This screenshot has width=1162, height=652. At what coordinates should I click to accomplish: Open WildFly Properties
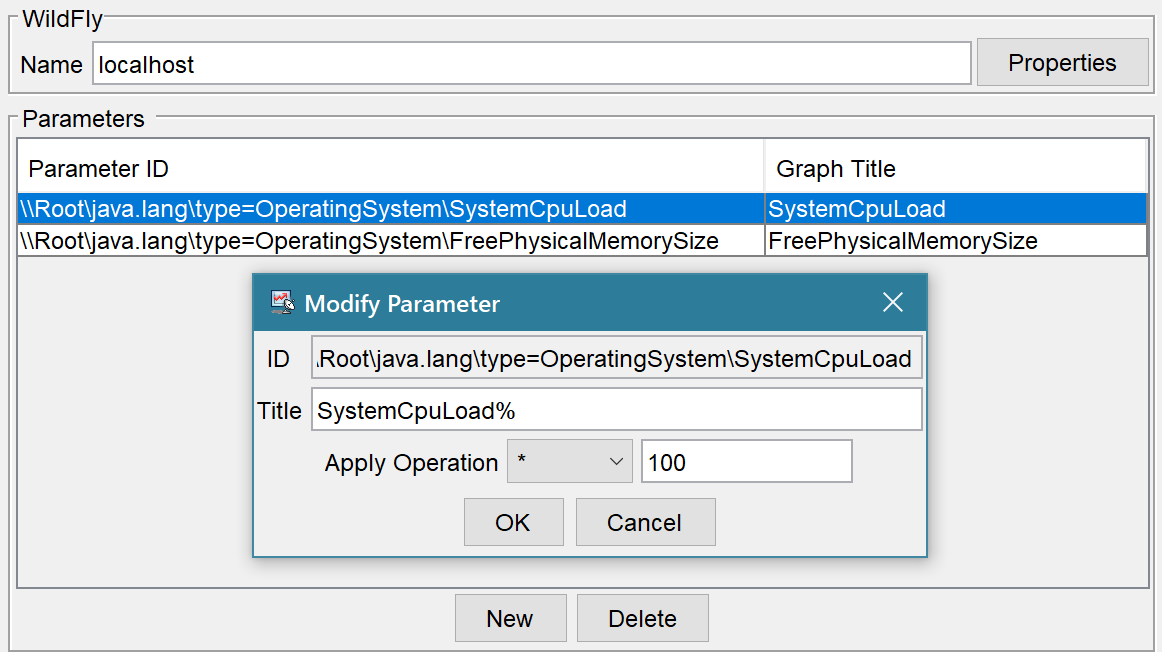click(x=1062, y=63)
